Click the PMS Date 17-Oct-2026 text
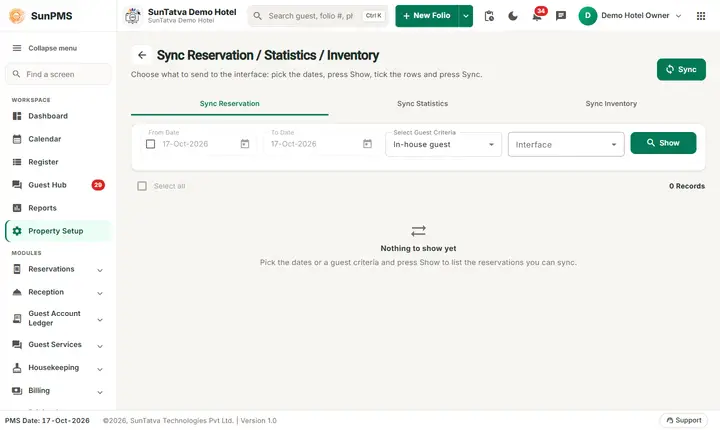Image resolution: width=720 pixels, height=430 pixels. pos(47,420)
